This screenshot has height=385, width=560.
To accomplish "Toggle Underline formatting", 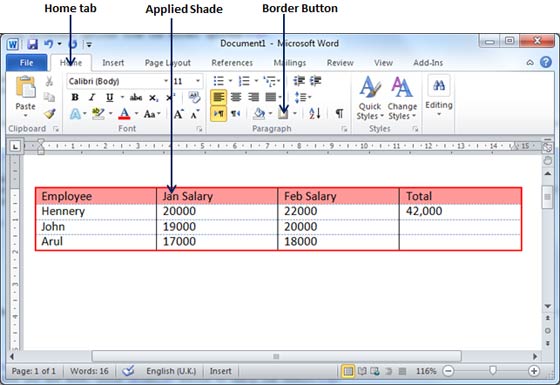I will tap(110, 97).
